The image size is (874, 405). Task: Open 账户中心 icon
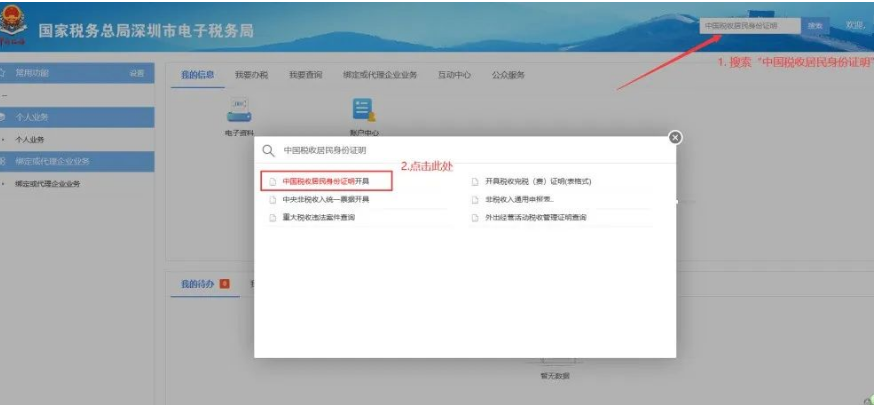pos(364,110)
